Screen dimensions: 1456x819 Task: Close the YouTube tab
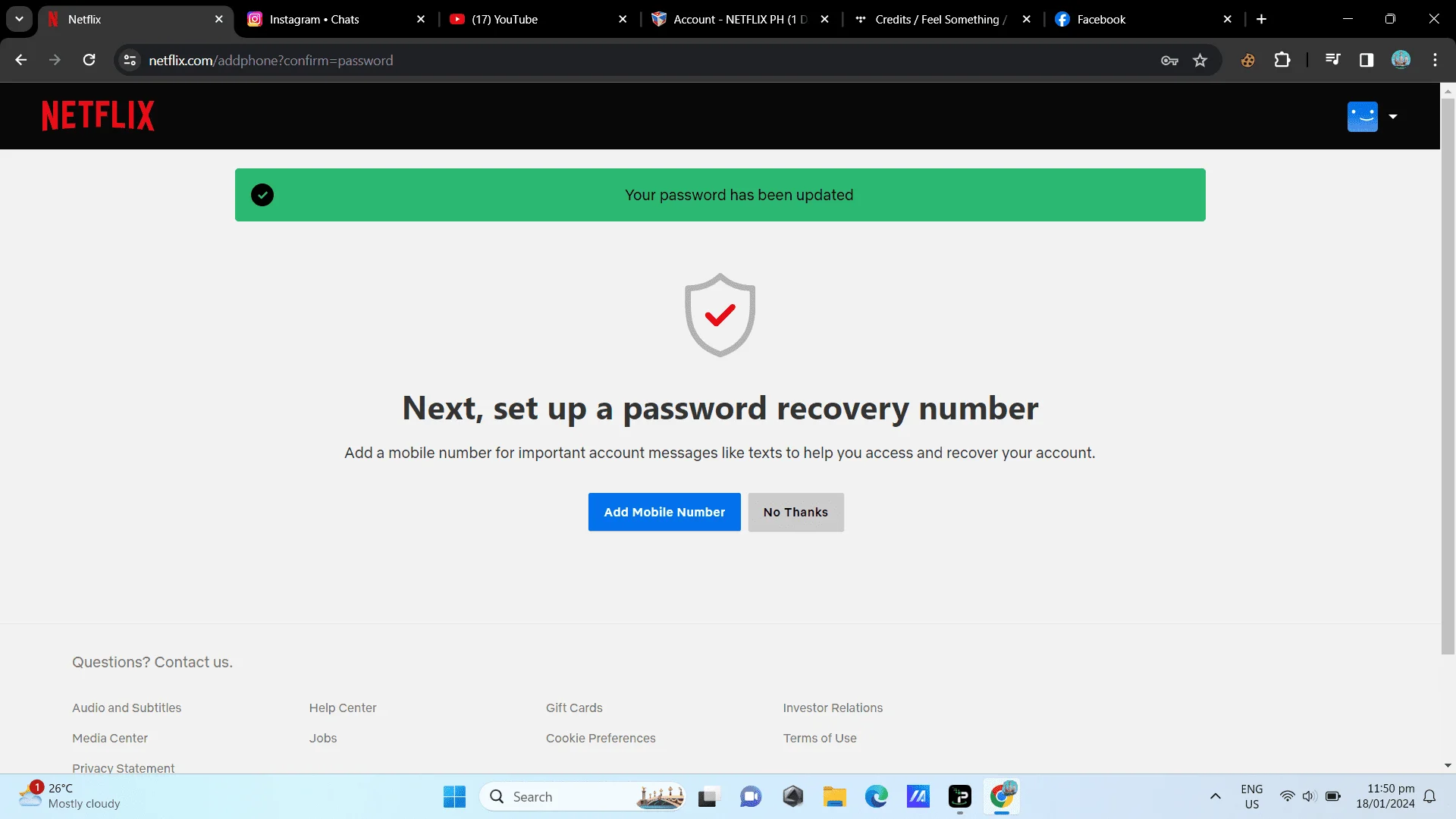(x=623, y=19)
